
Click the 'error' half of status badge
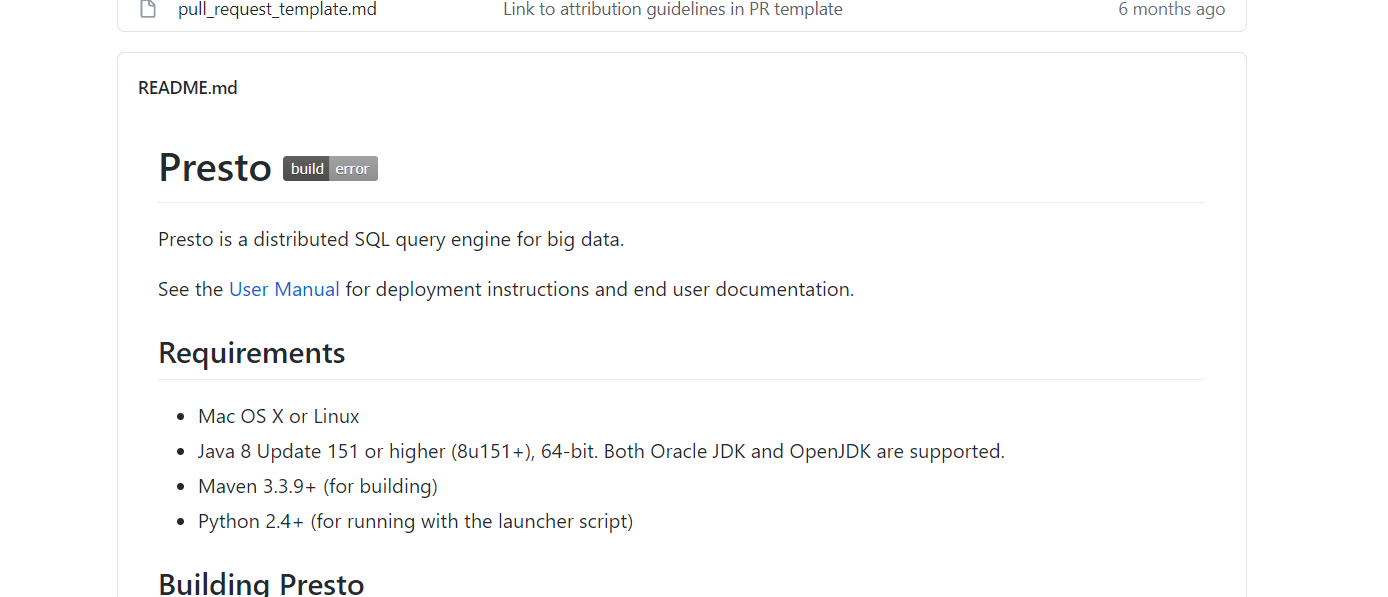pos(353,169)
